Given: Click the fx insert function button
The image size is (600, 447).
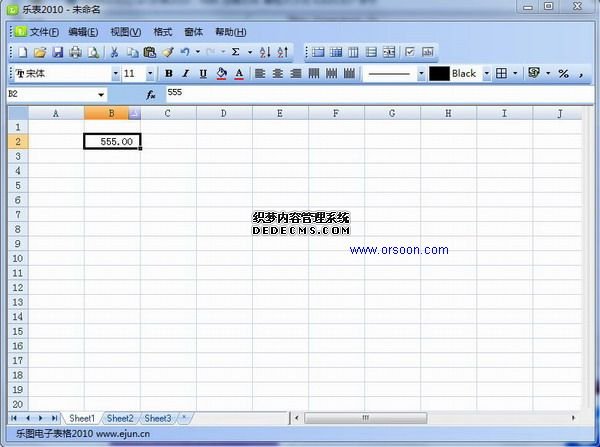Looking at the screenshot, I should coord(151,95).
